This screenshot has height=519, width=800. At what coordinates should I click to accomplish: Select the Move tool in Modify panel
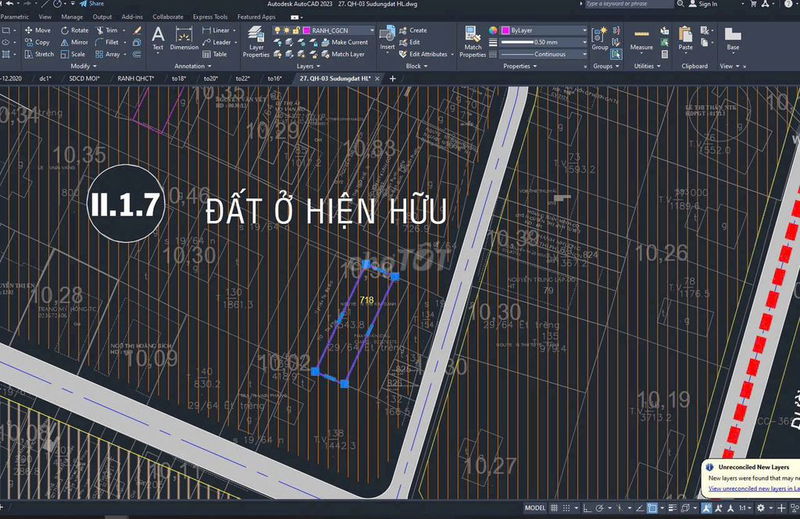[36, 30]
